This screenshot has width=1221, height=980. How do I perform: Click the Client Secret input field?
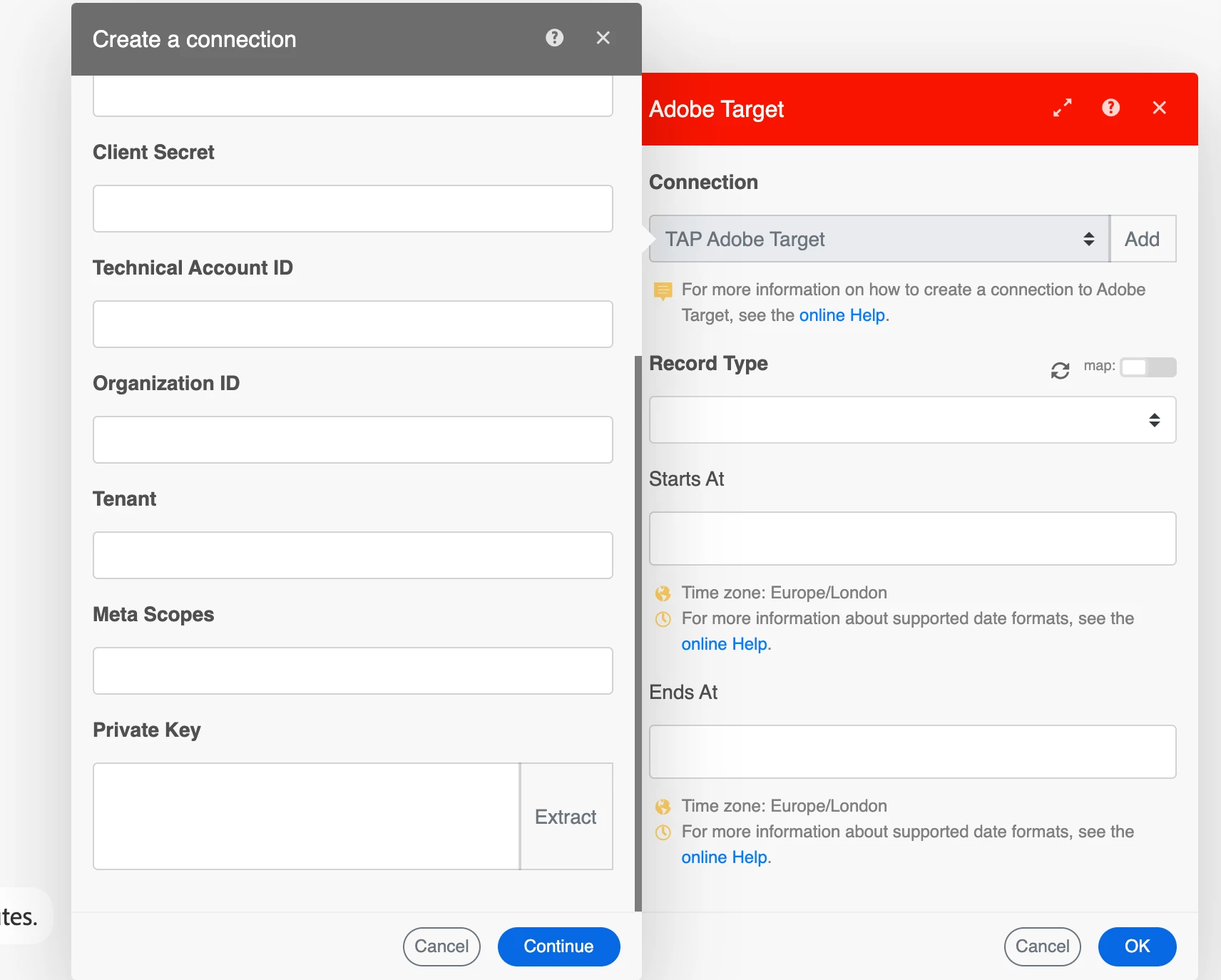[x=353, y=209]
